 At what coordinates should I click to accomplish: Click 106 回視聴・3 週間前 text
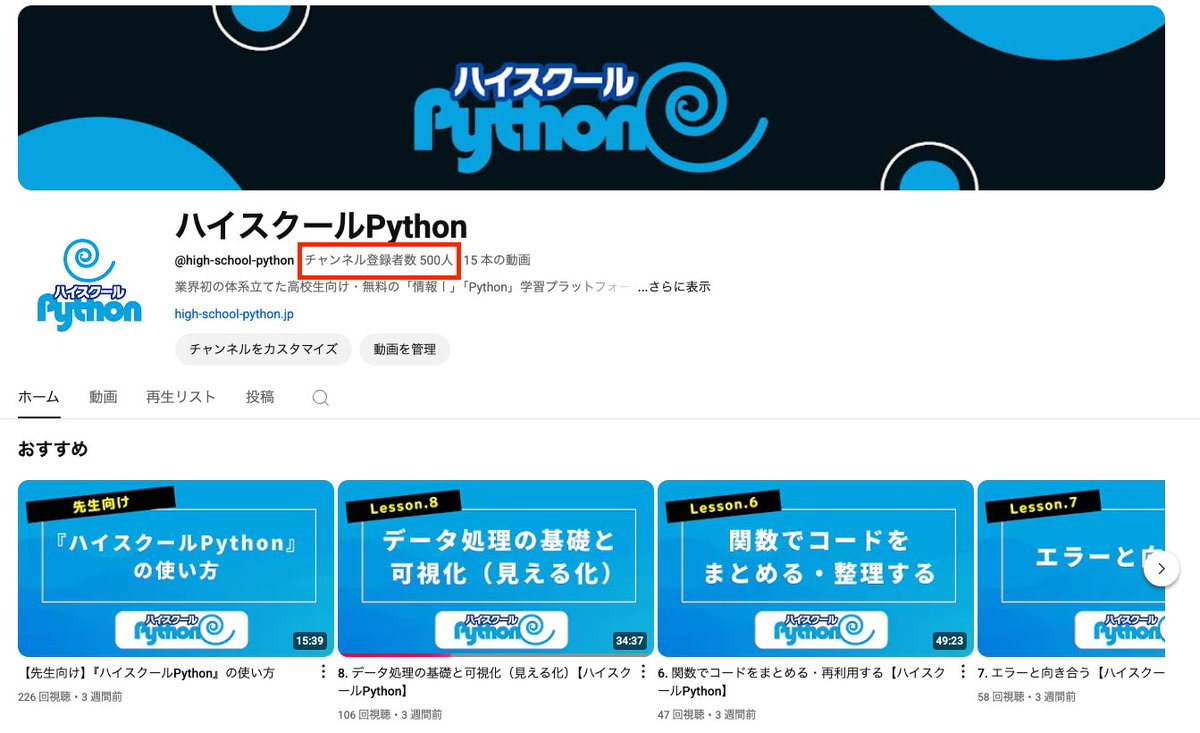[x=390, y=714]
